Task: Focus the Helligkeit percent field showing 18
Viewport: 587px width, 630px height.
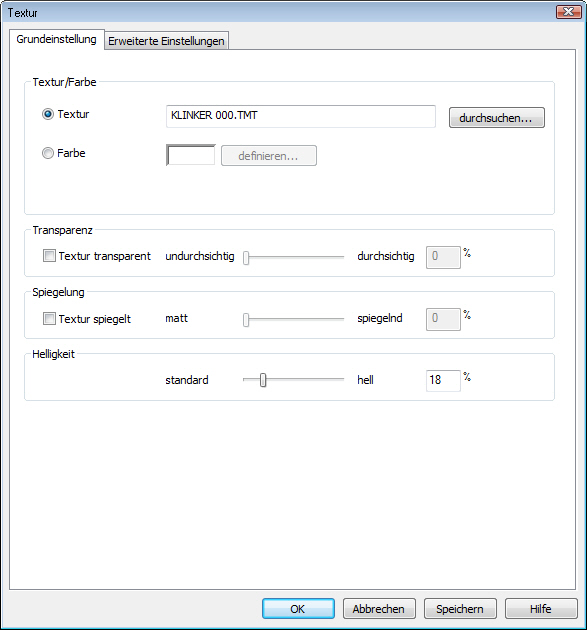Action: tap(443, 380)
